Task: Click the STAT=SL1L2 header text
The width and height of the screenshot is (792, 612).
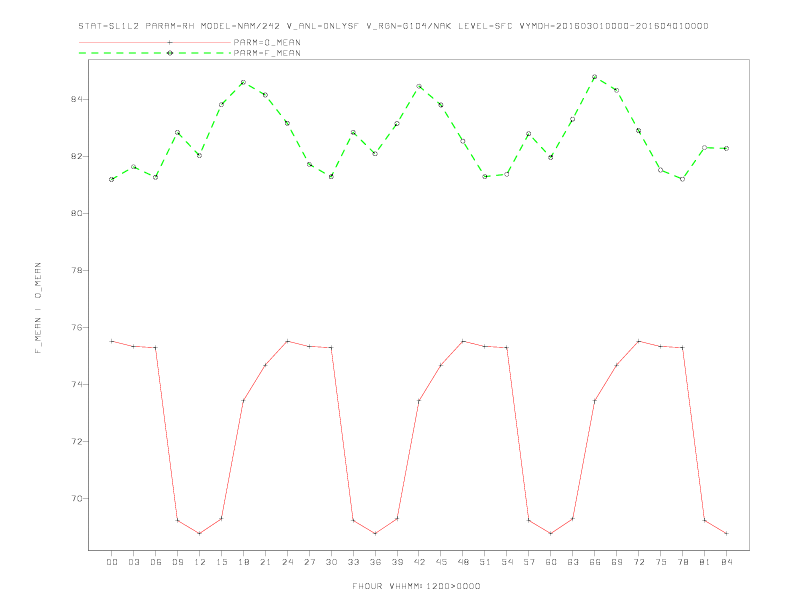Action: pos(109,26)
